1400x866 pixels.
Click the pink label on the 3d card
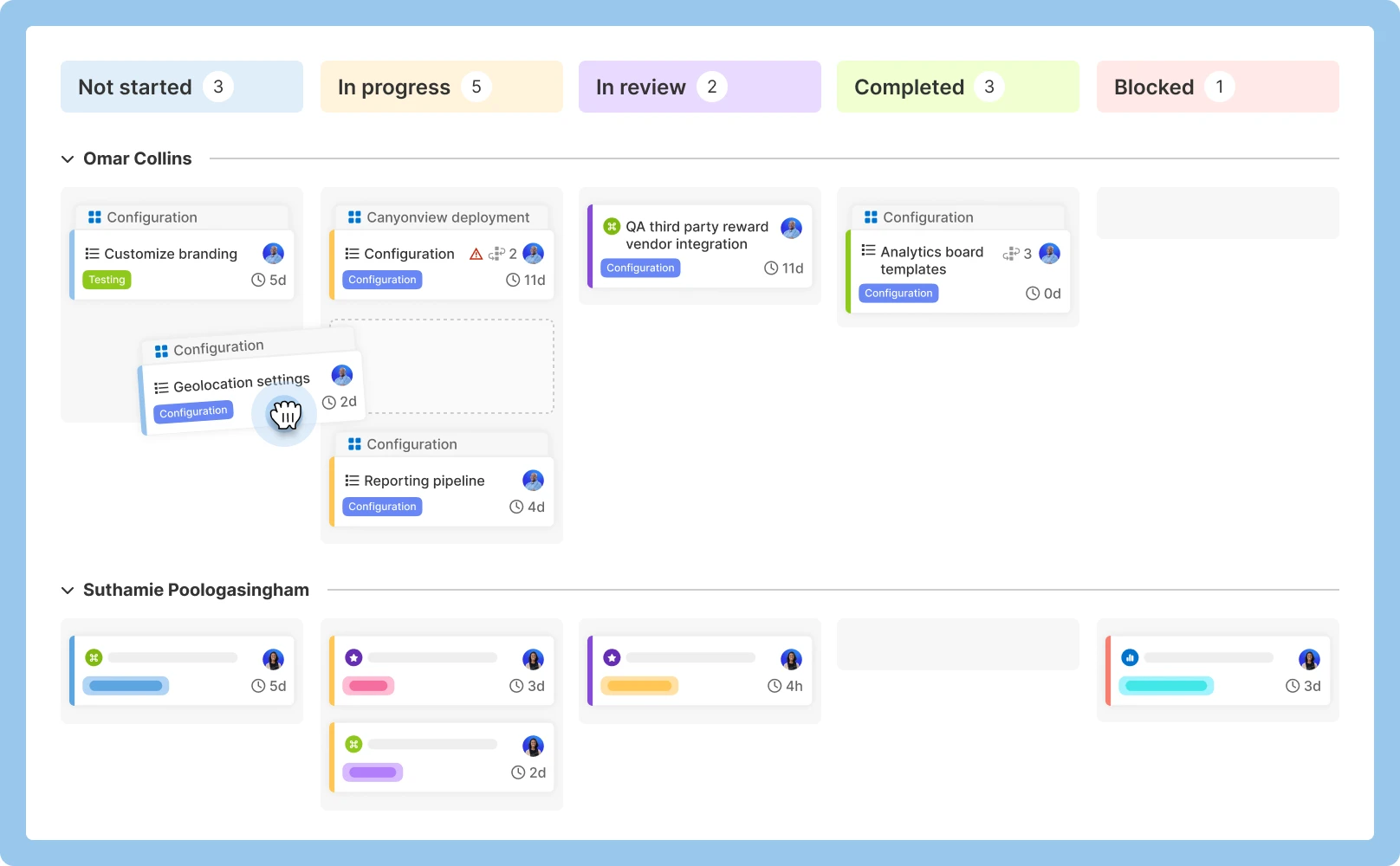pos(368,686)
